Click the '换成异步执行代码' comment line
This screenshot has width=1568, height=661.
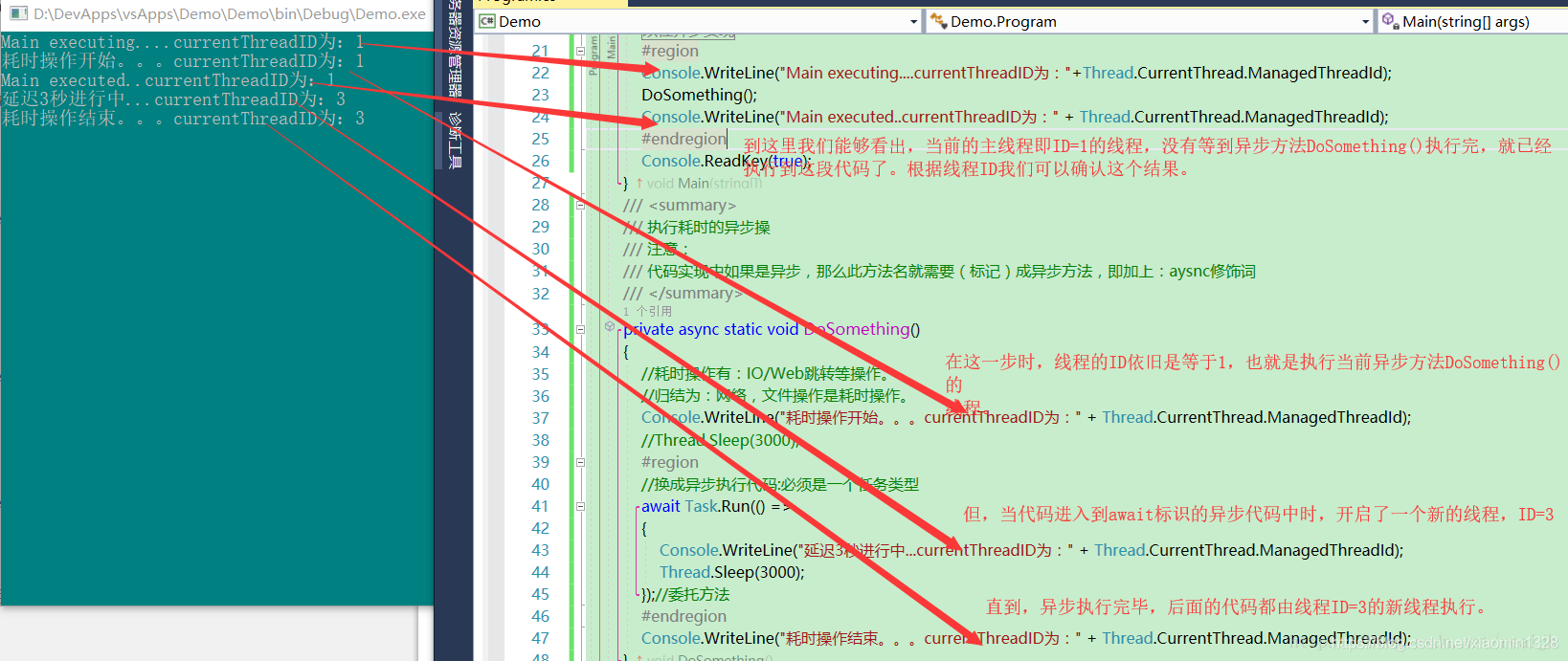tap(780, 484)
